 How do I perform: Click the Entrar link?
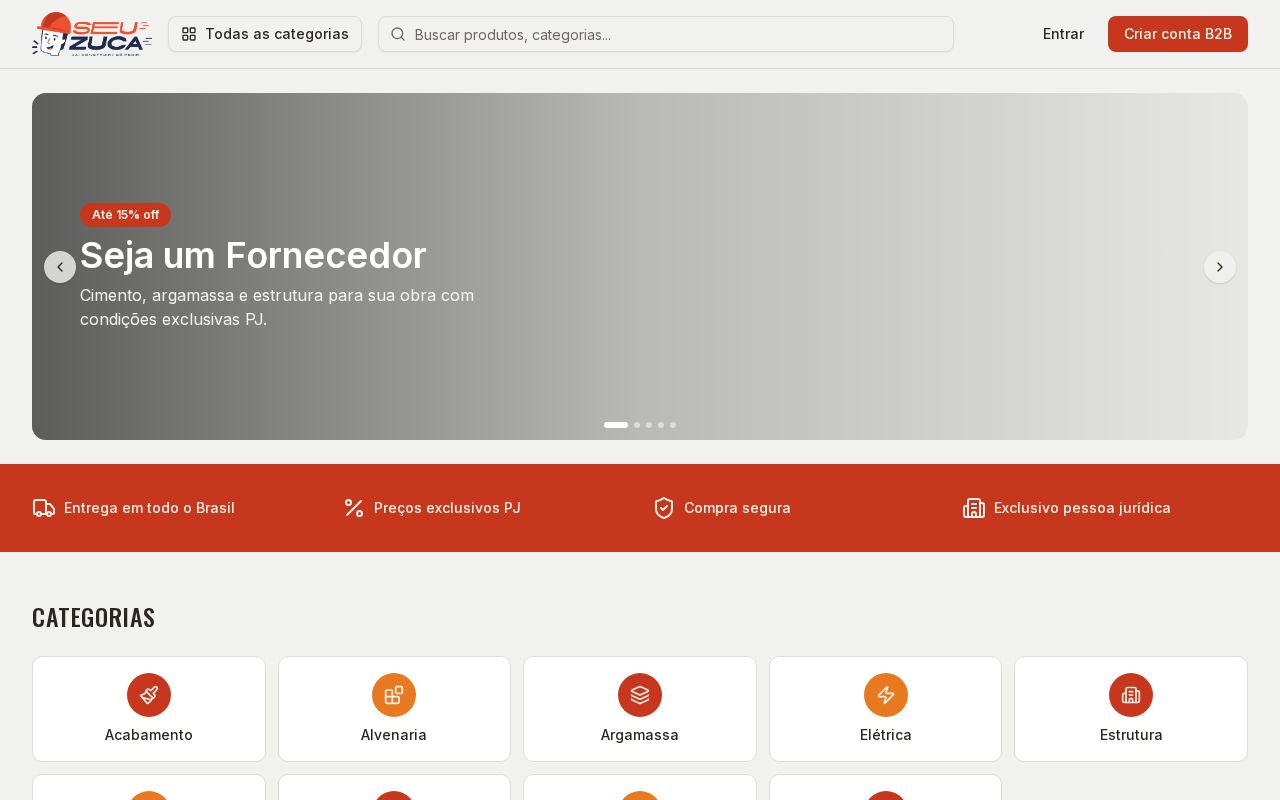pos(1063,34)
